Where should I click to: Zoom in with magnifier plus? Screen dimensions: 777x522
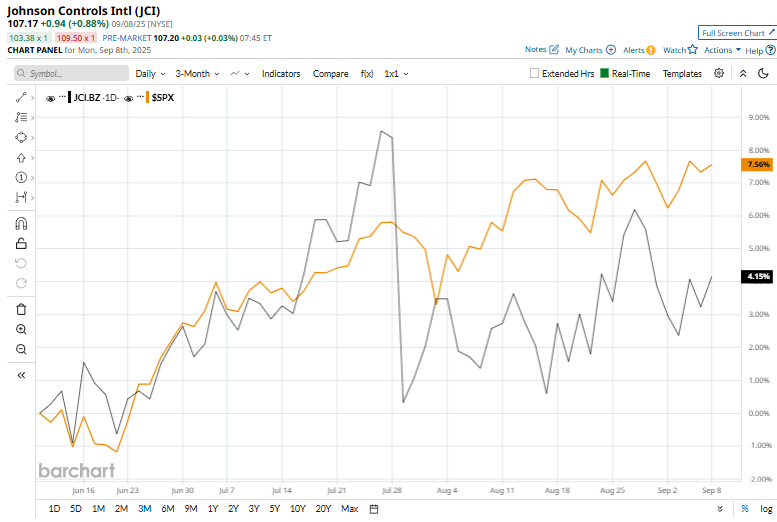click(x=21, y=329)
